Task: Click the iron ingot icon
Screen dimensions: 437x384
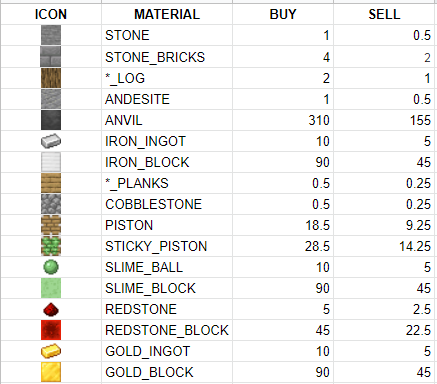Action: click(51, 141)
